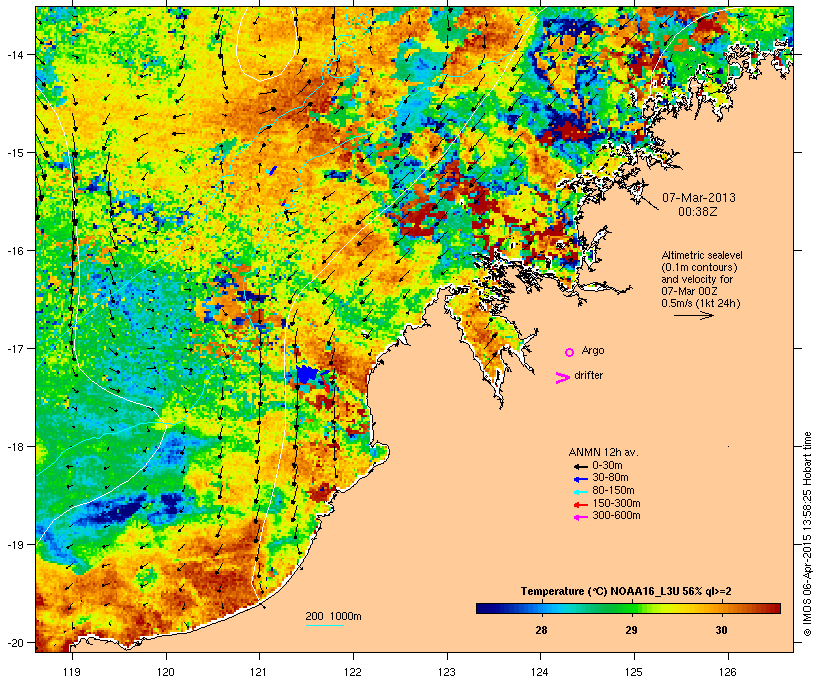820x680 pixels.
Task: Click the 150-300m depth label
Action: pos(616,503)
